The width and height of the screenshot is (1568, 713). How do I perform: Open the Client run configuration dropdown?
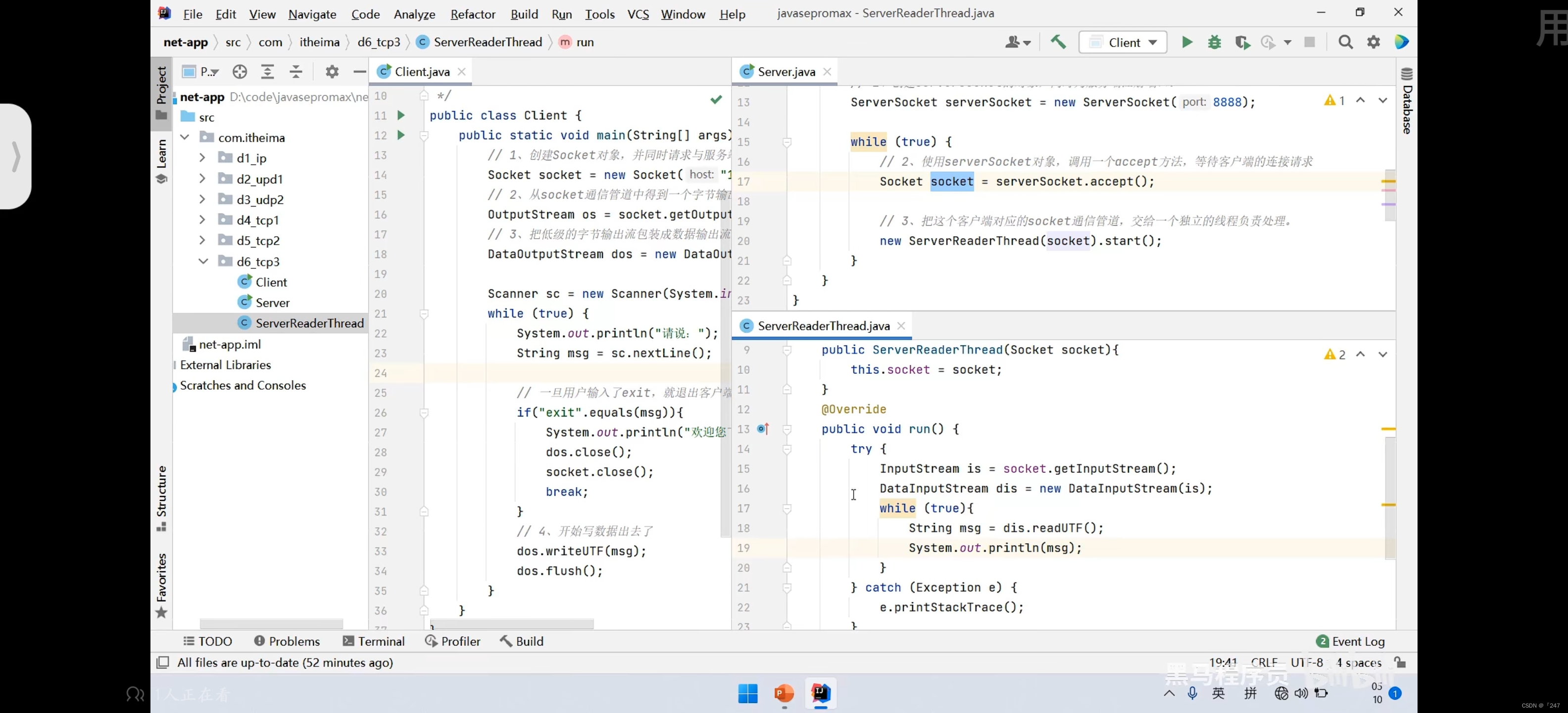coord(1123,42)
